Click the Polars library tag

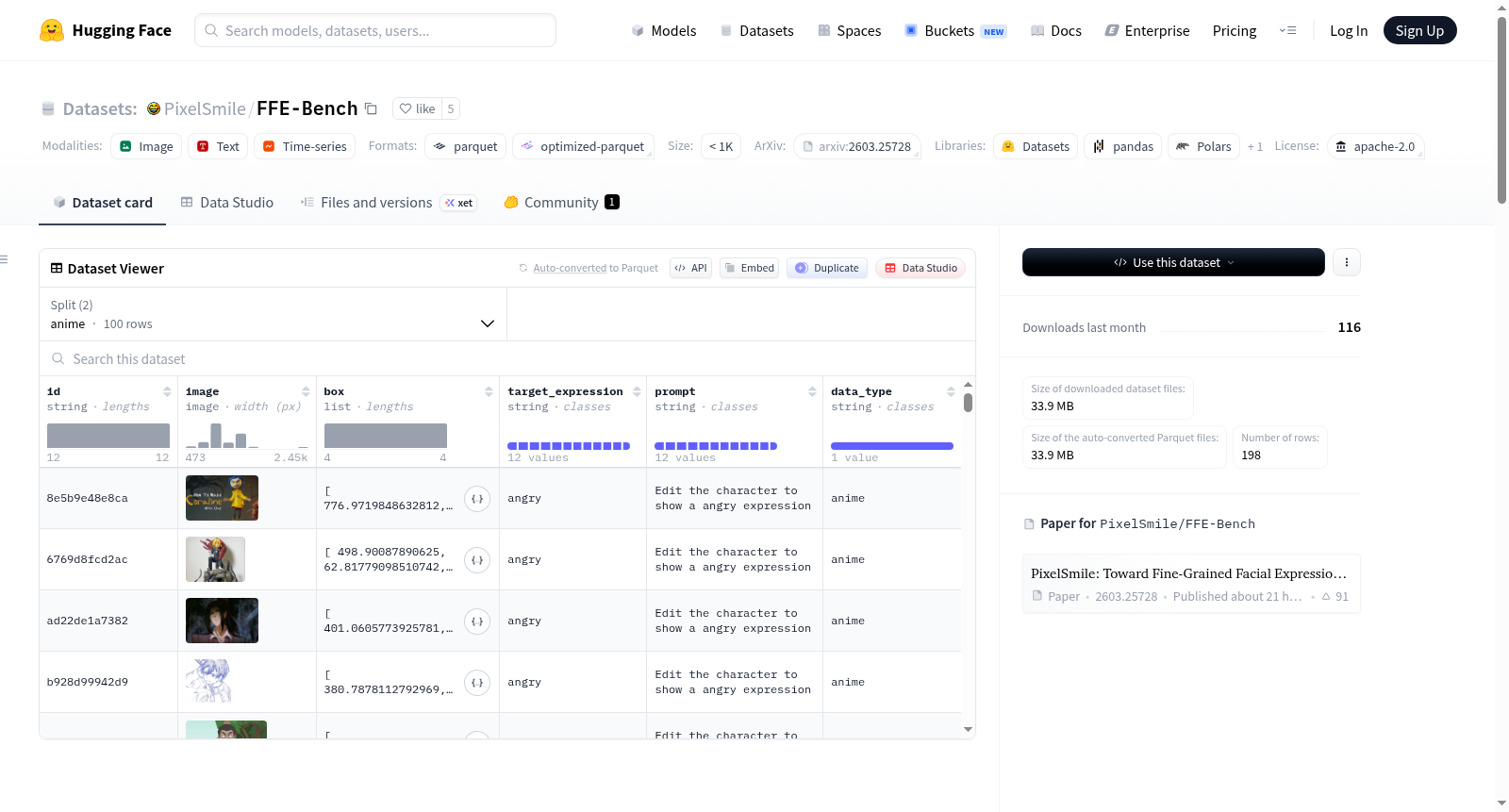click(x=1204, y=147)
